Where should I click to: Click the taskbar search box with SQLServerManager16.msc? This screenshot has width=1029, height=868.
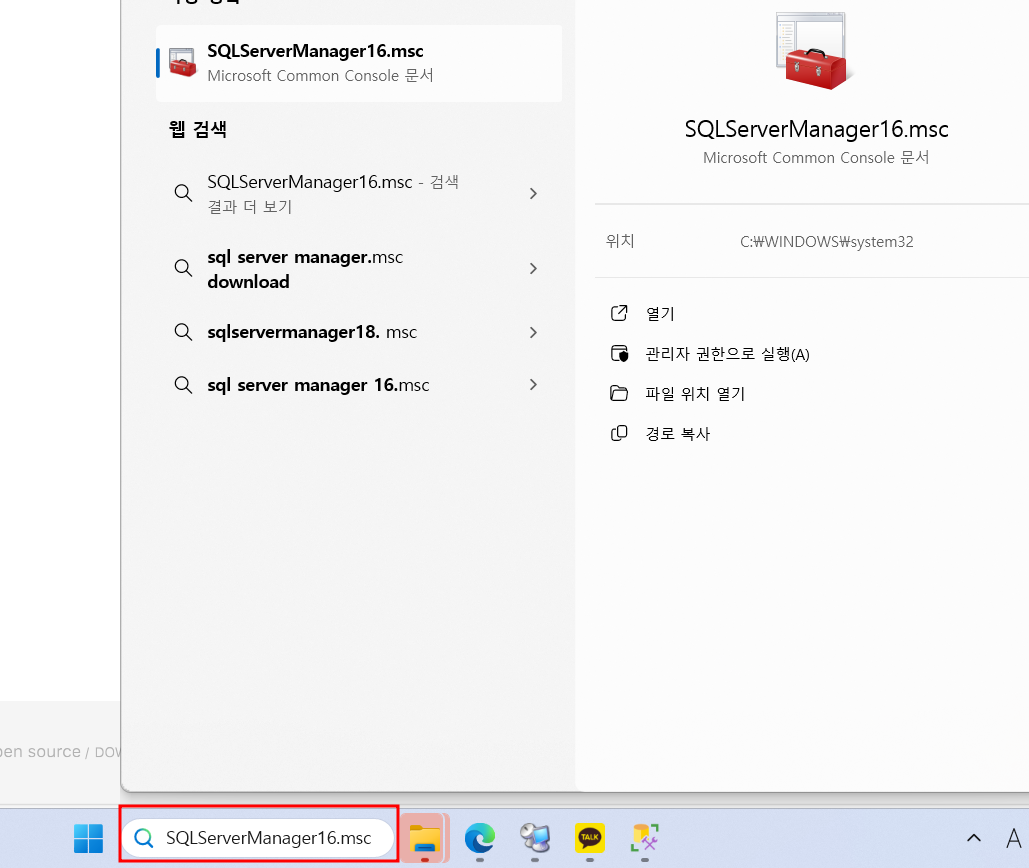(259, 838)
